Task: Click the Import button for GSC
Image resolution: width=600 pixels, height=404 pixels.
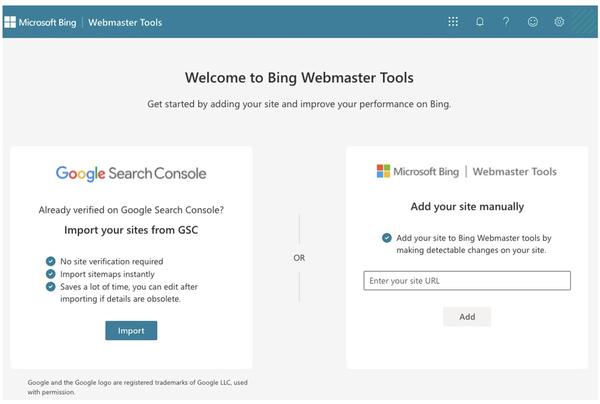Action: click(131, 331)
